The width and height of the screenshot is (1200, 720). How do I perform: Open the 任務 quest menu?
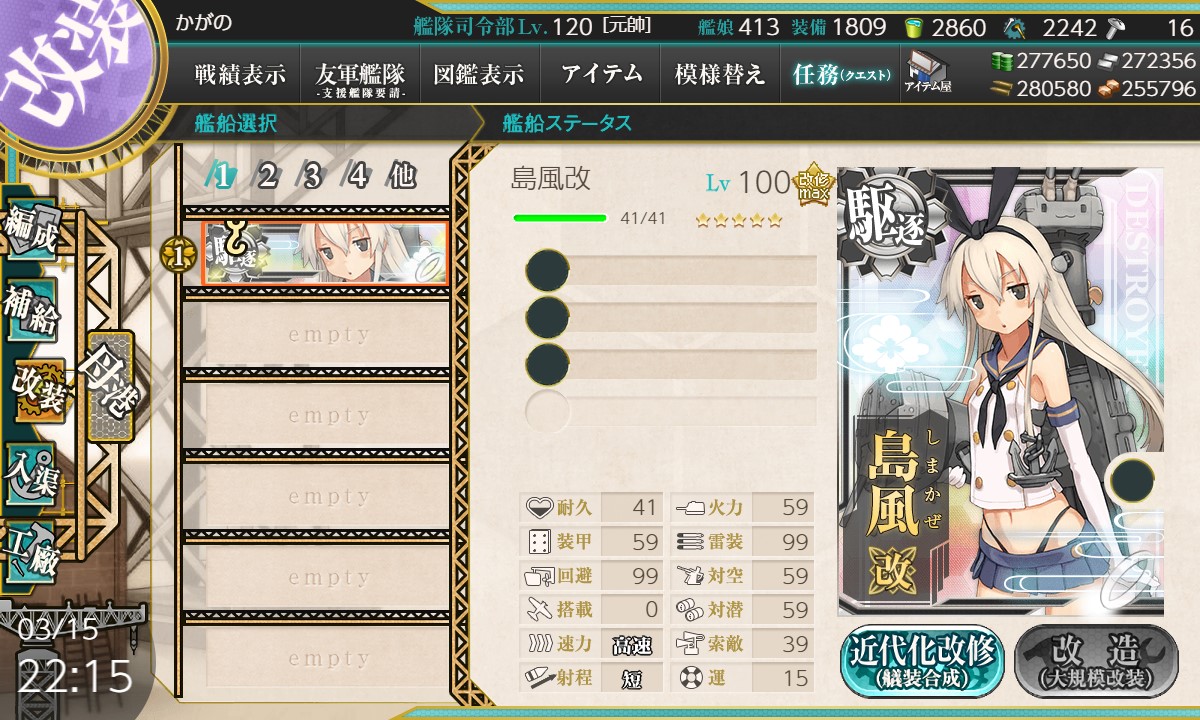coord(841,74)
